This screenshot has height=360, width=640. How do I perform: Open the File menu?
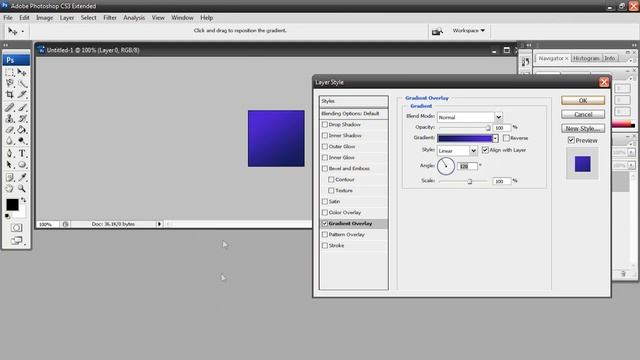click(x=8, y=18)
